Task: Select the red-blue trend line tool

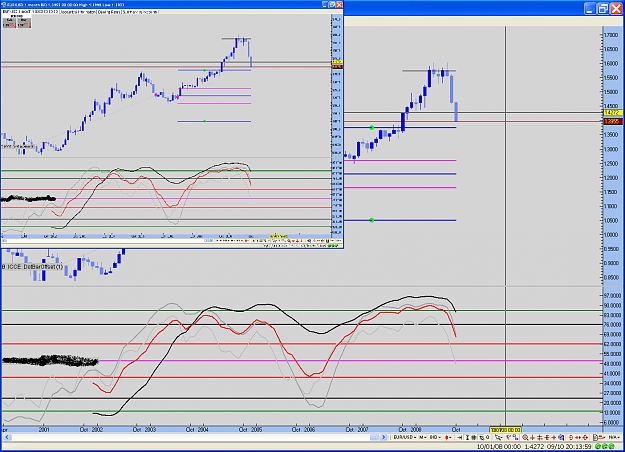Action: tap(508, 437)
